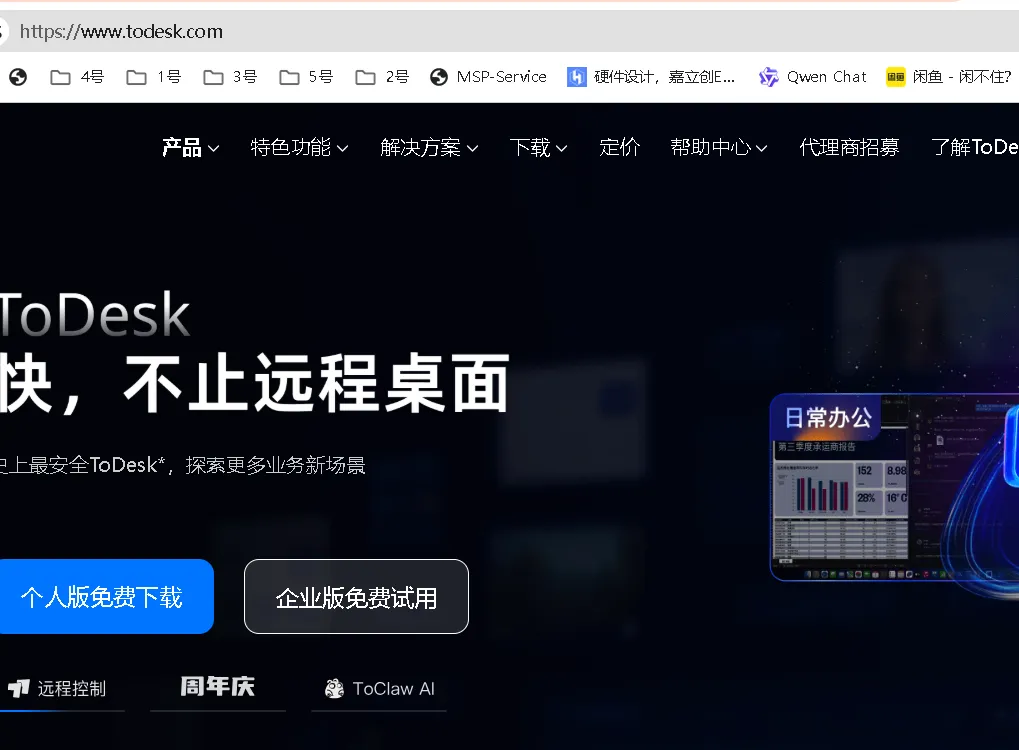Click the 企业版免费试用 button

pos(356,597)
